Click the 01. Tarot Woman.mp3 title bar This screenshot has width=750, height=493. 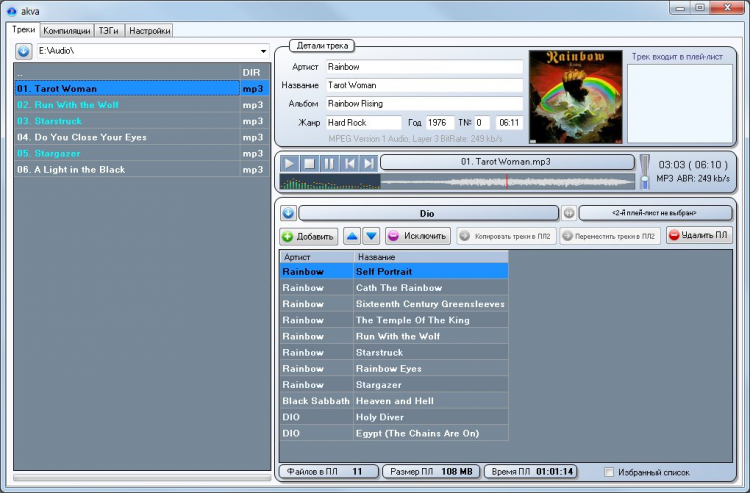tap(507, 162)
